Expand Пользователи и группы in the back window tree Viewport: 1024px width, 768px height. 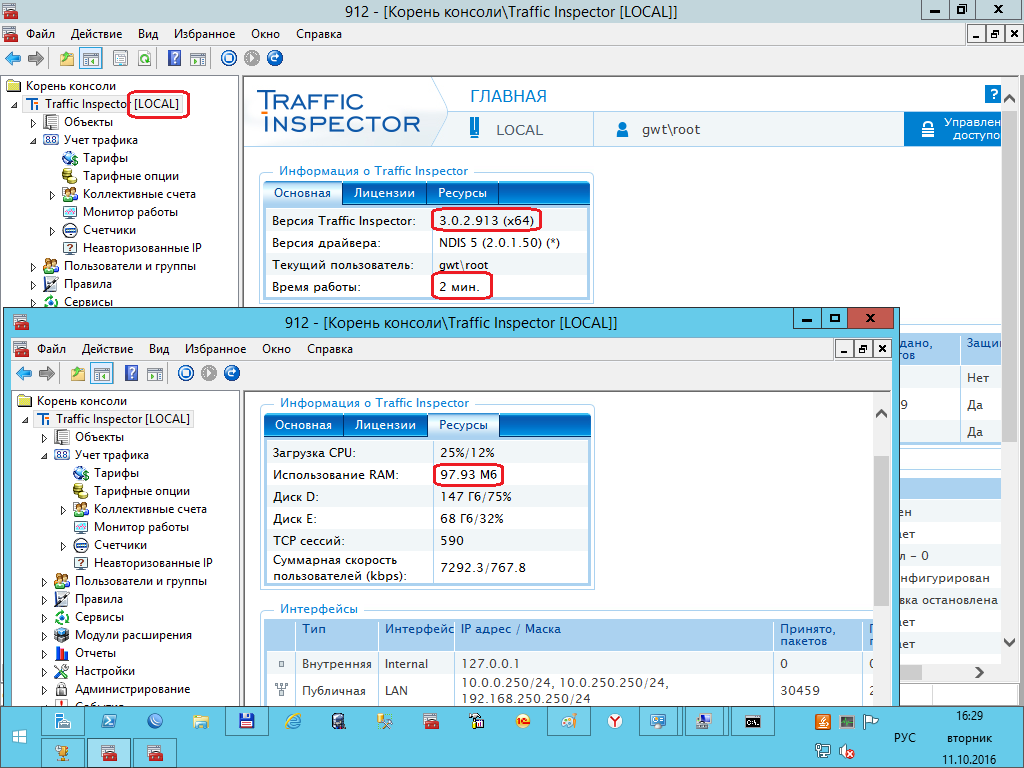[33, 266]
